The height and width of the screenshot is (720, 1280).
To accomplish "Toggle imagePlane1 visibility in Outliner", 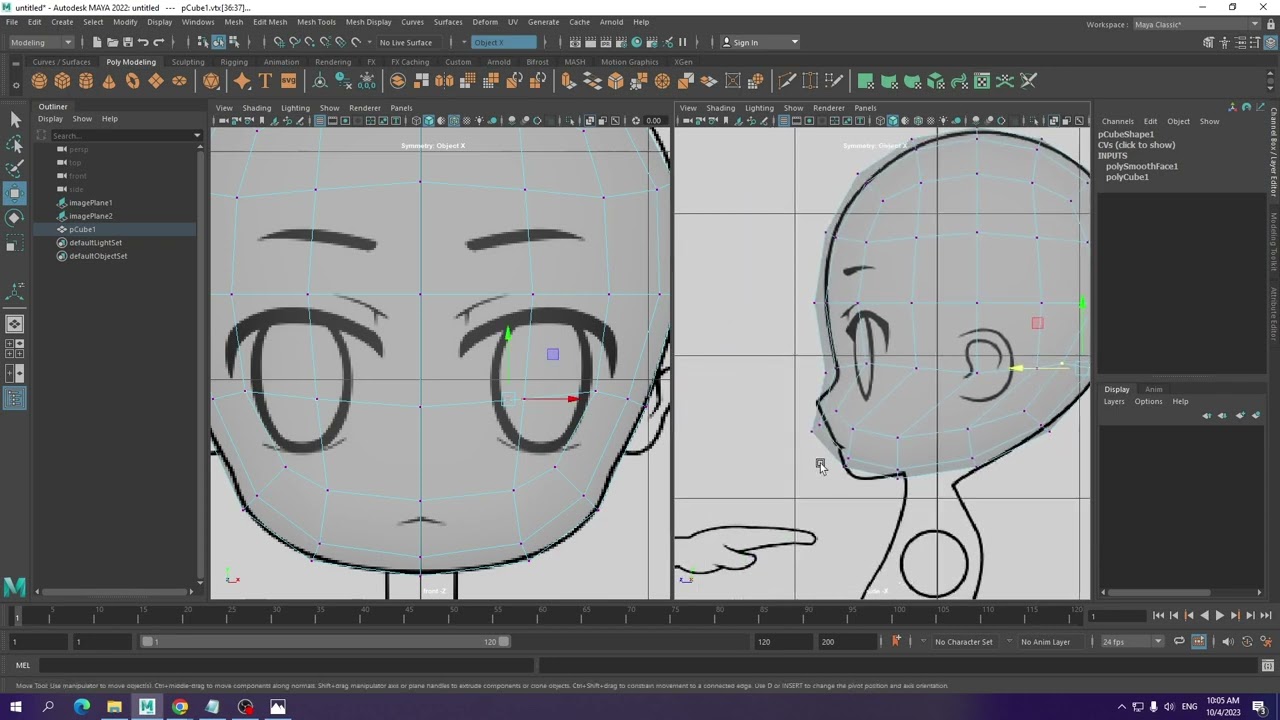I will click(x=62, y=203).
